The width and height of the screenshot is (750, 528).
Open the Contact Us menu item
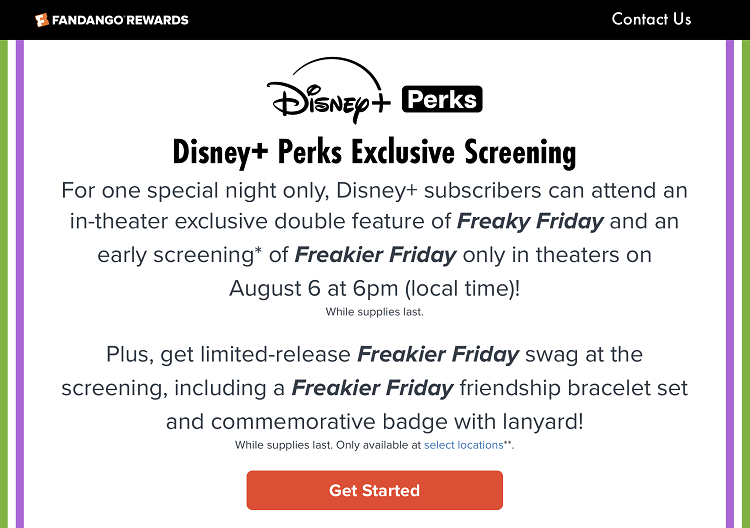tap(651, 19)
